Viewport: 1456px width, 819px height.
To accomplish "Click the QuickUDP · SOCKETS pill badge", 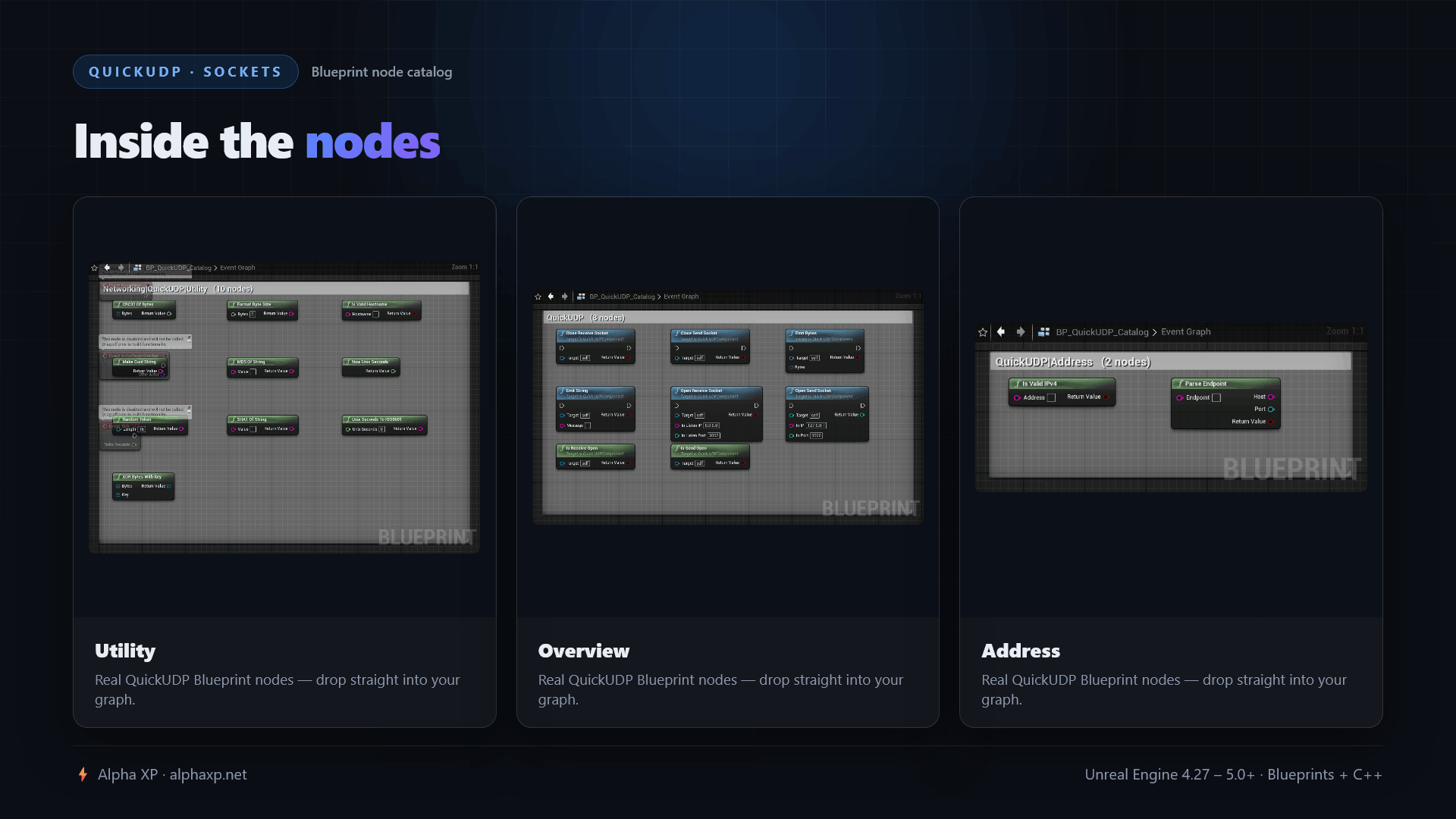I will 186,71.
